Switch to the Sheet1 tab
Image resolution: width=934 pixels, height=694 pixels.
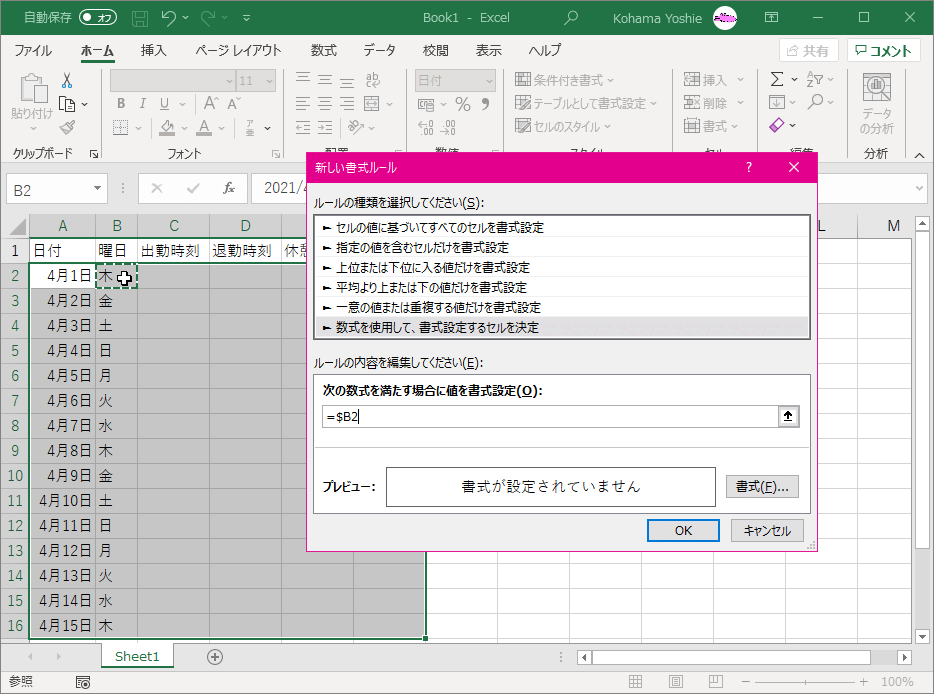click(137, 657)
